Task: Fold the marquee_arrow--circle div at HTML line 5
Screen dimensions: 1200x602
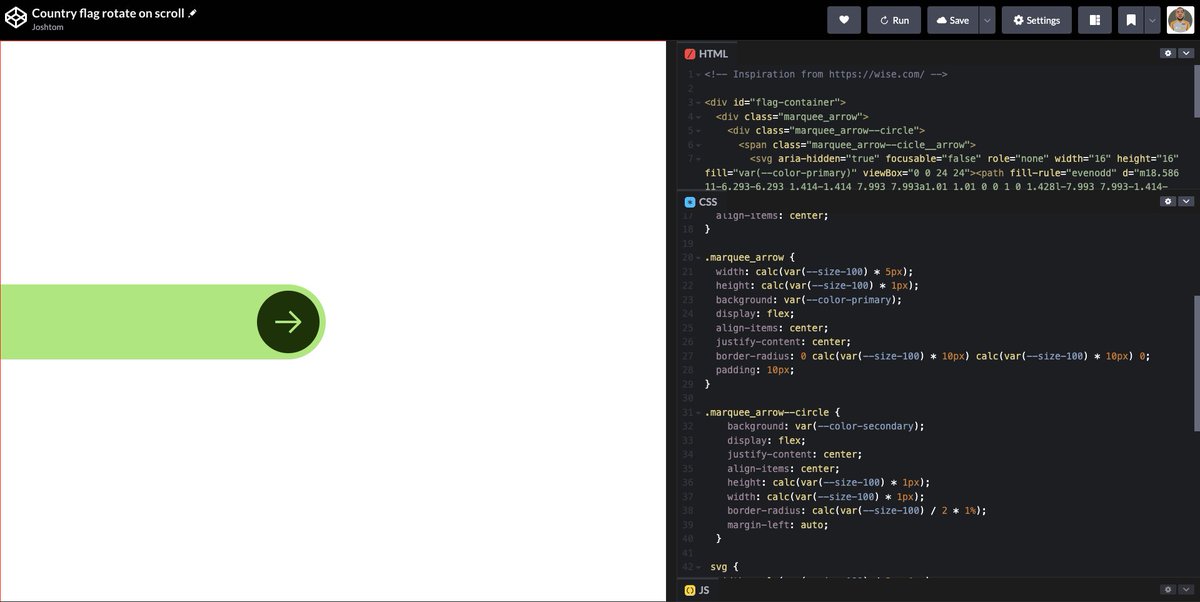Action: coord(698,131)
